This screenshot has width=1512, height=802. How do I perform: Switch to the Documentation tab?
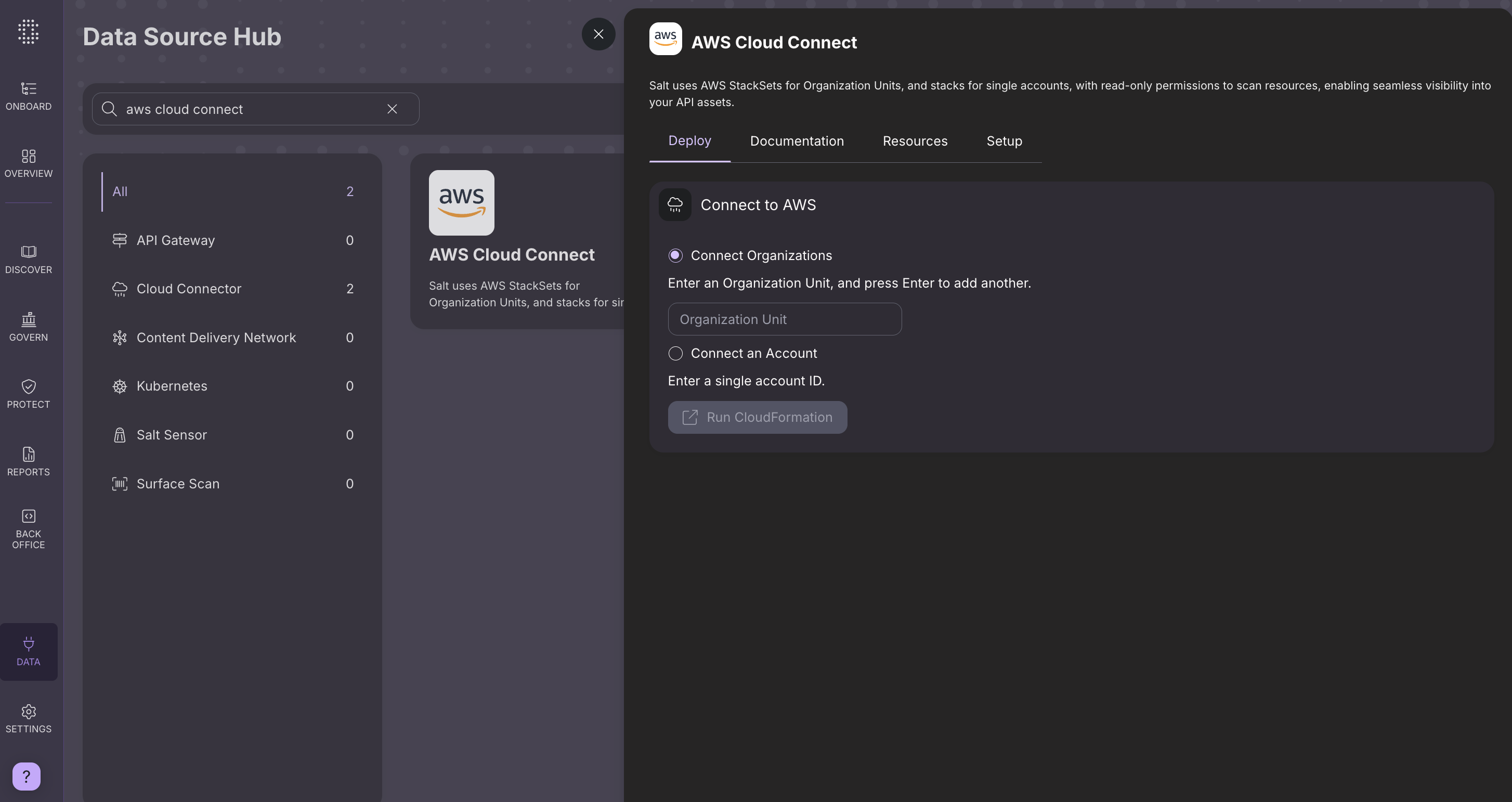coord(797,141)
